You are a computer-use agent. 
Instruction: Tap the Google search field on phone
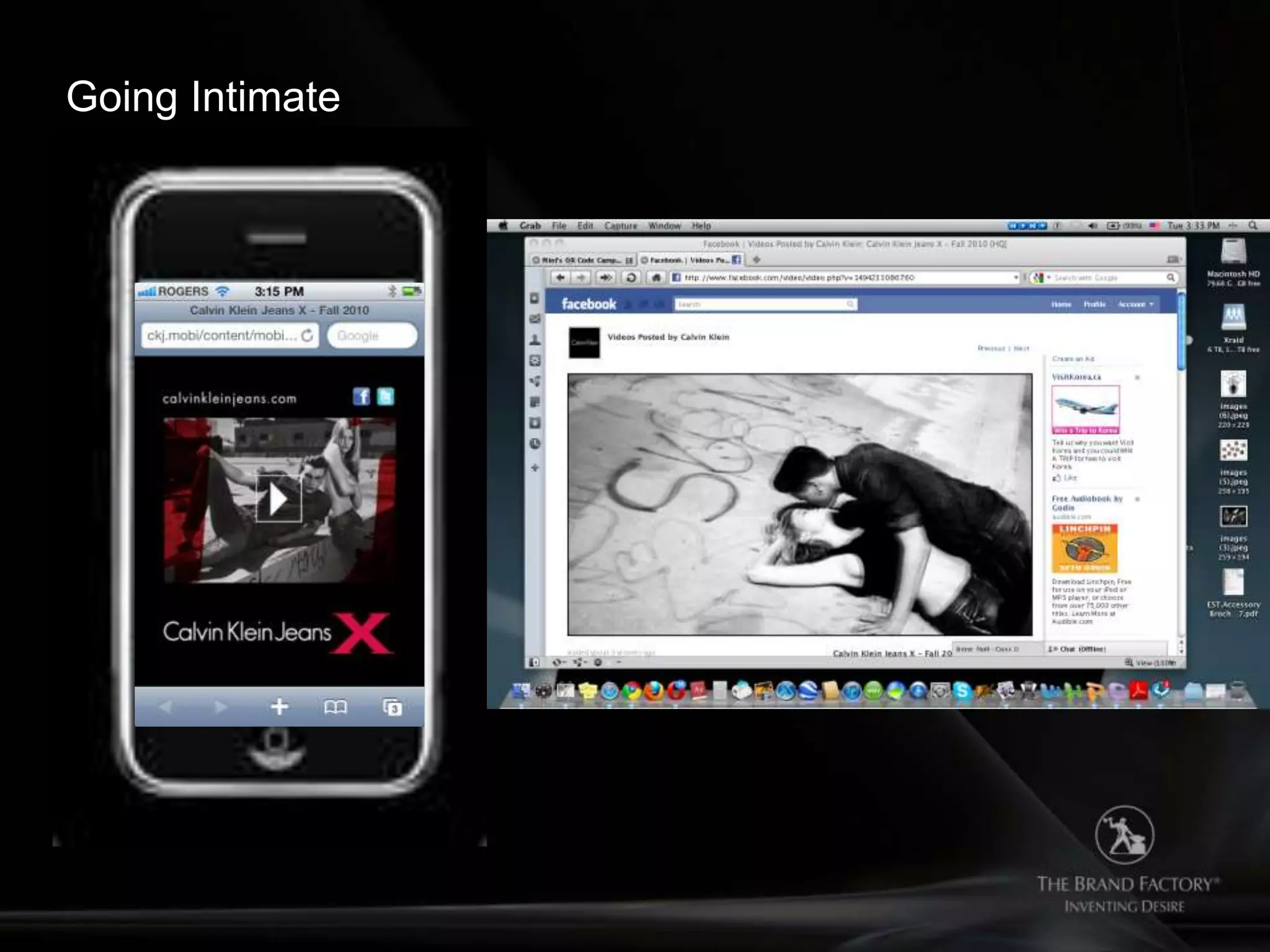tap(371, 335)
